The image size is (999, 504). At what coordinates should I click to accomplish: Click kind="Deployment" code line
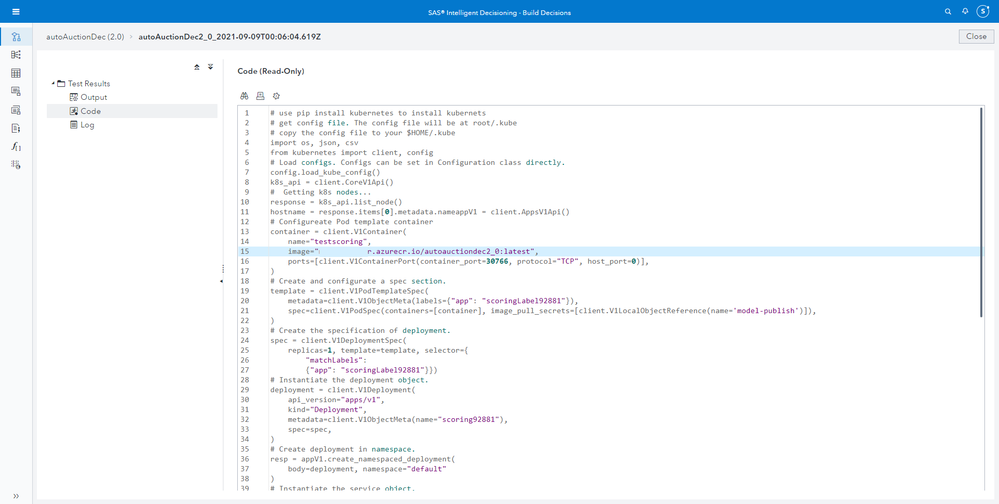click(327, 410)
